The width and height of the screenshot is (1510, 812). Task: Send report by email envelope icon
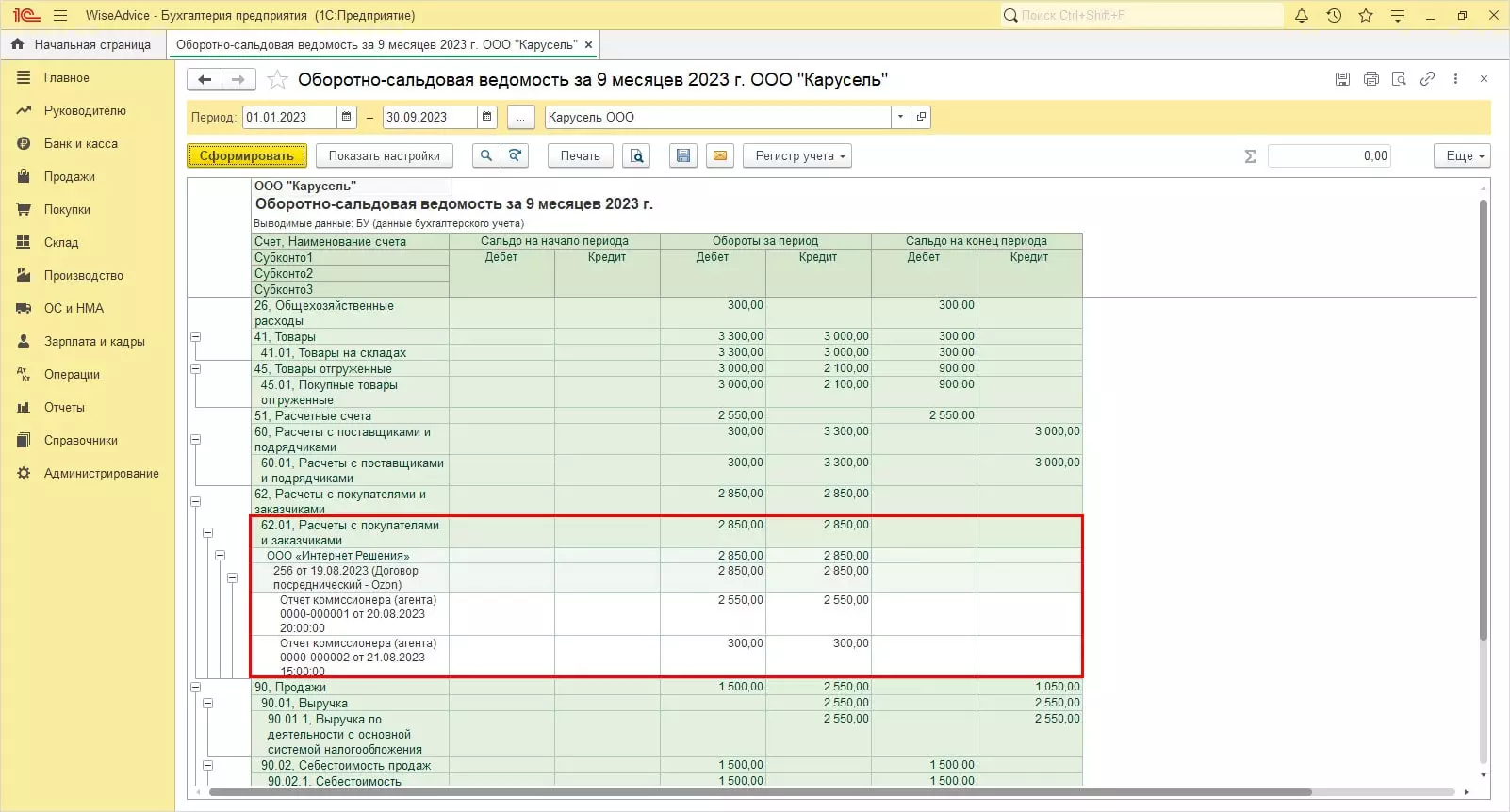click(720, 156)
